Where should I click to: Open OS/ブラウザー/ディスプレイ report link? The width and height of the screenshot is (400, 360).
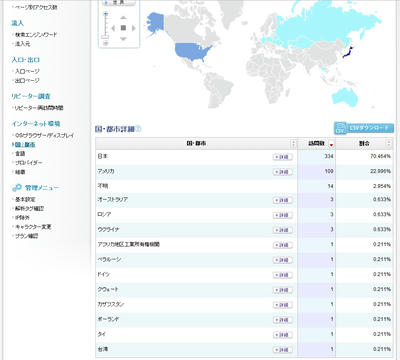(44, 135)
